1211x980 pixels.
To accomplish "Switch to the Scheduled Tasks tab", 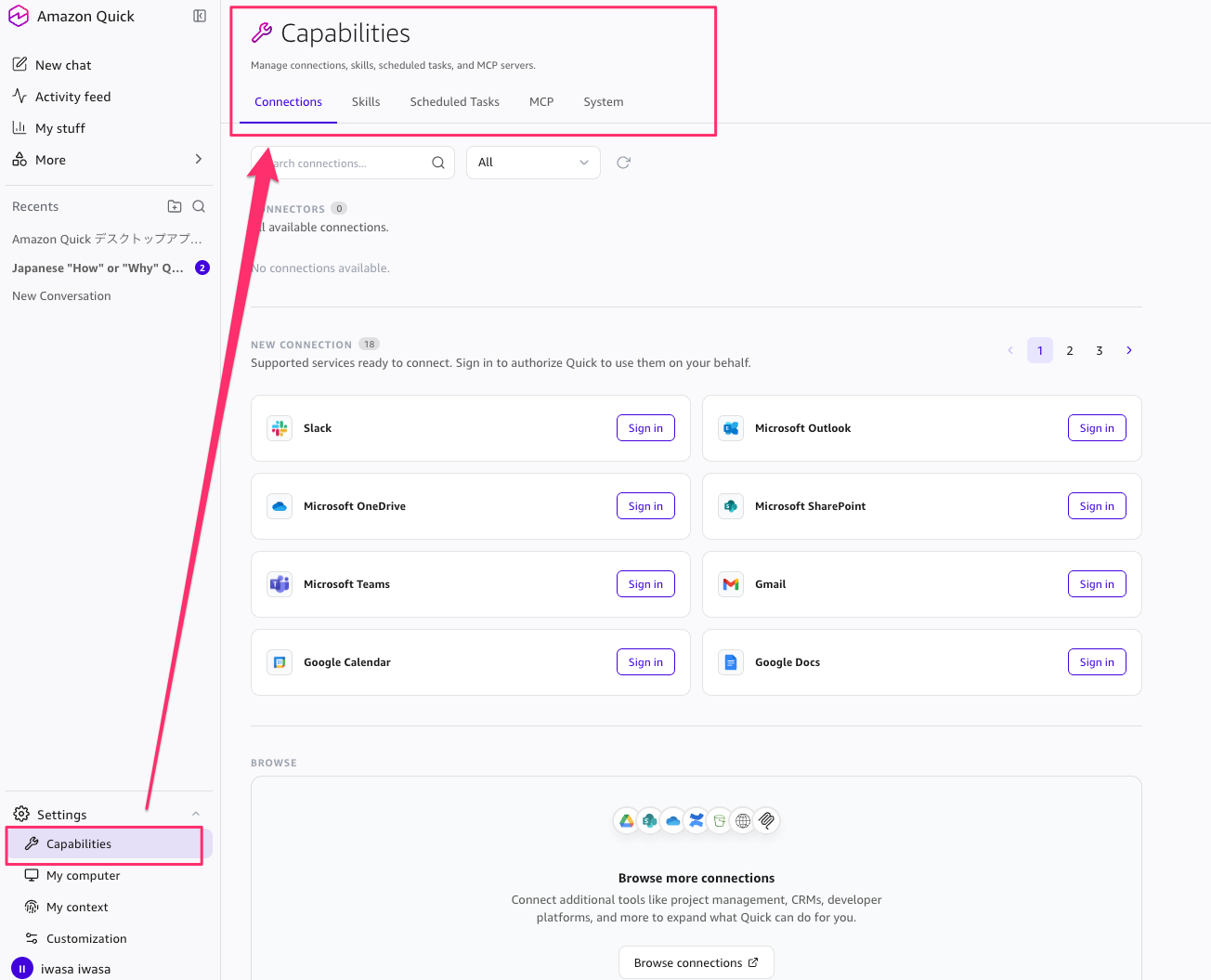I will [455, 102].
